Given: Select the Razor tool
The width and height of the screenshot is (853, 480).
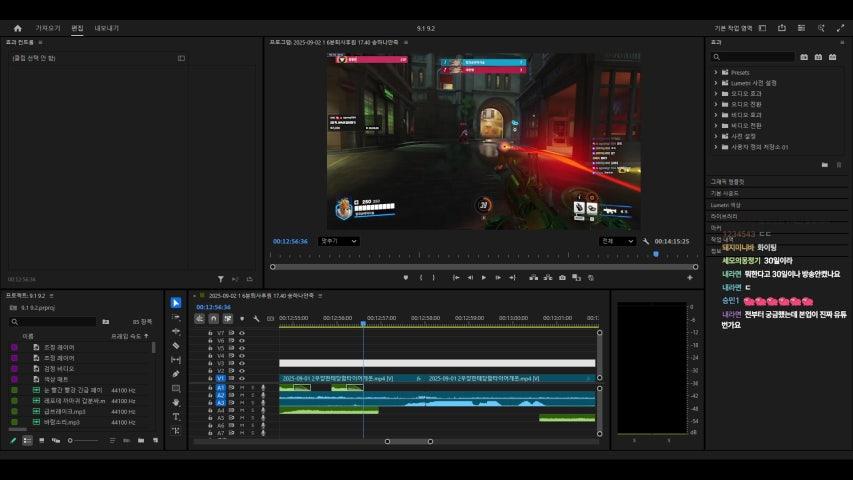Looking at the screenshot, I should [x=176, y=345].
